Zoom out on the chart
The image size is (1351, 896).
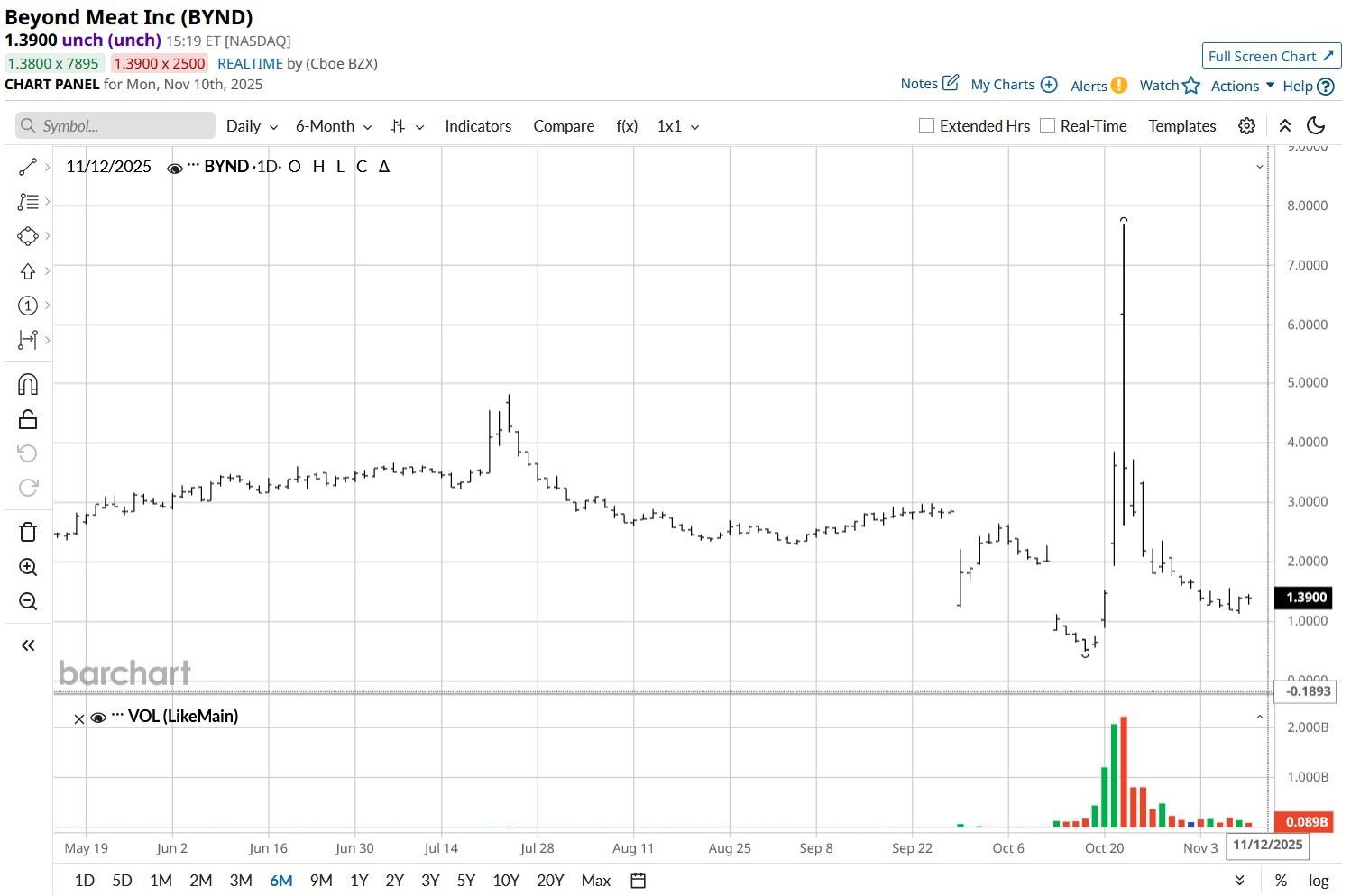pyautogui.click(x=28, y=601)
